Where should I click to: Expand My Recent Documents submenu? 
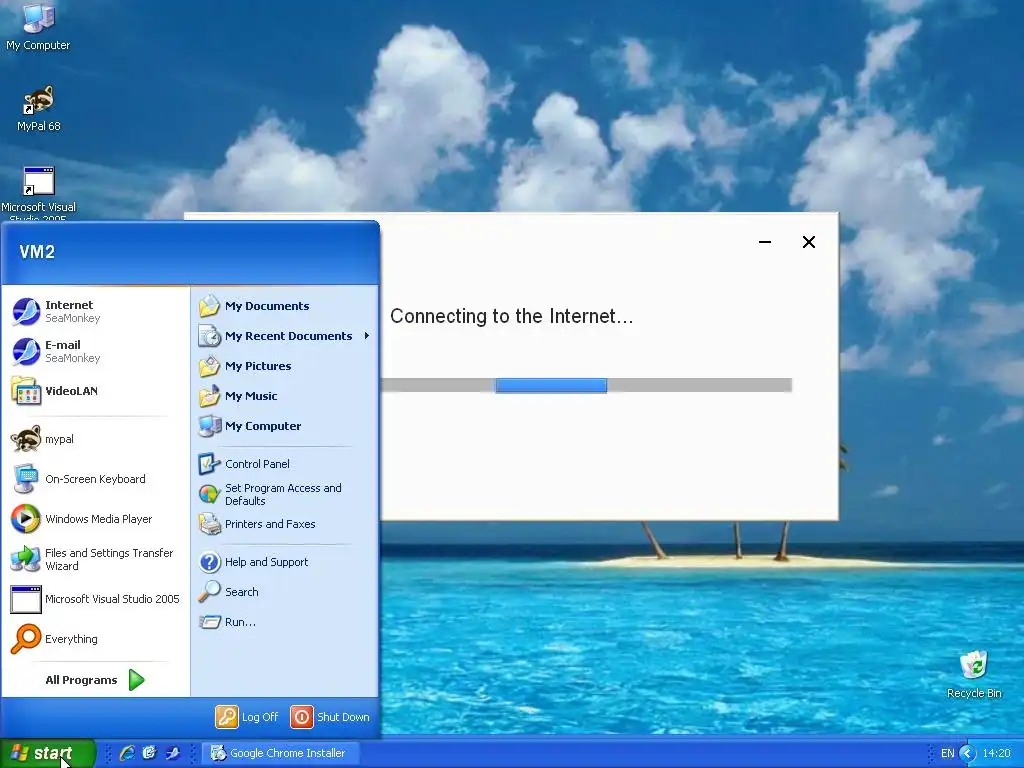pyautogui.click(x=284, y=336)
